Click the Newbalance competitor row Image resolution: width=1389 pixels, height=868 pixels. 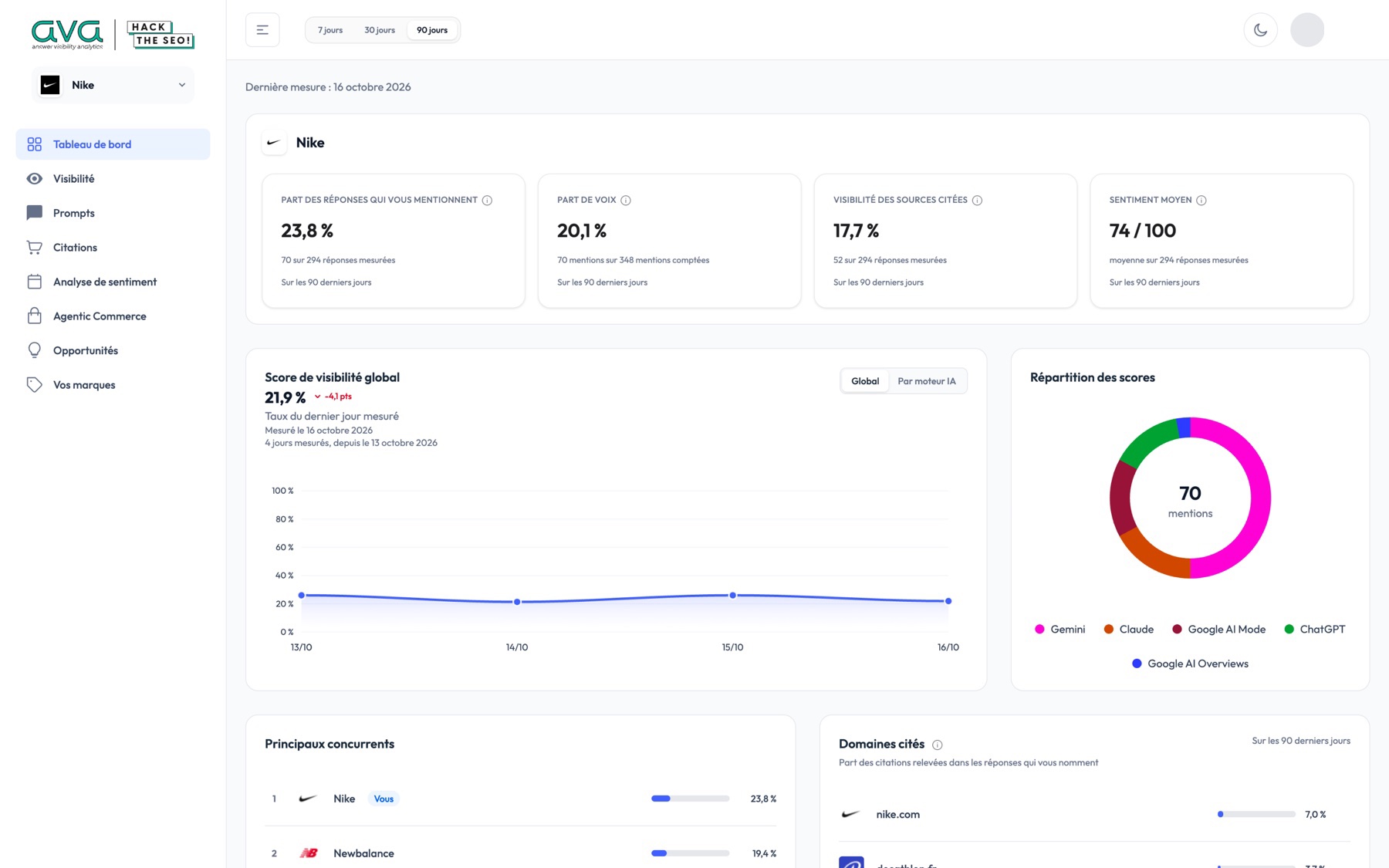click(x=521, y=853)
